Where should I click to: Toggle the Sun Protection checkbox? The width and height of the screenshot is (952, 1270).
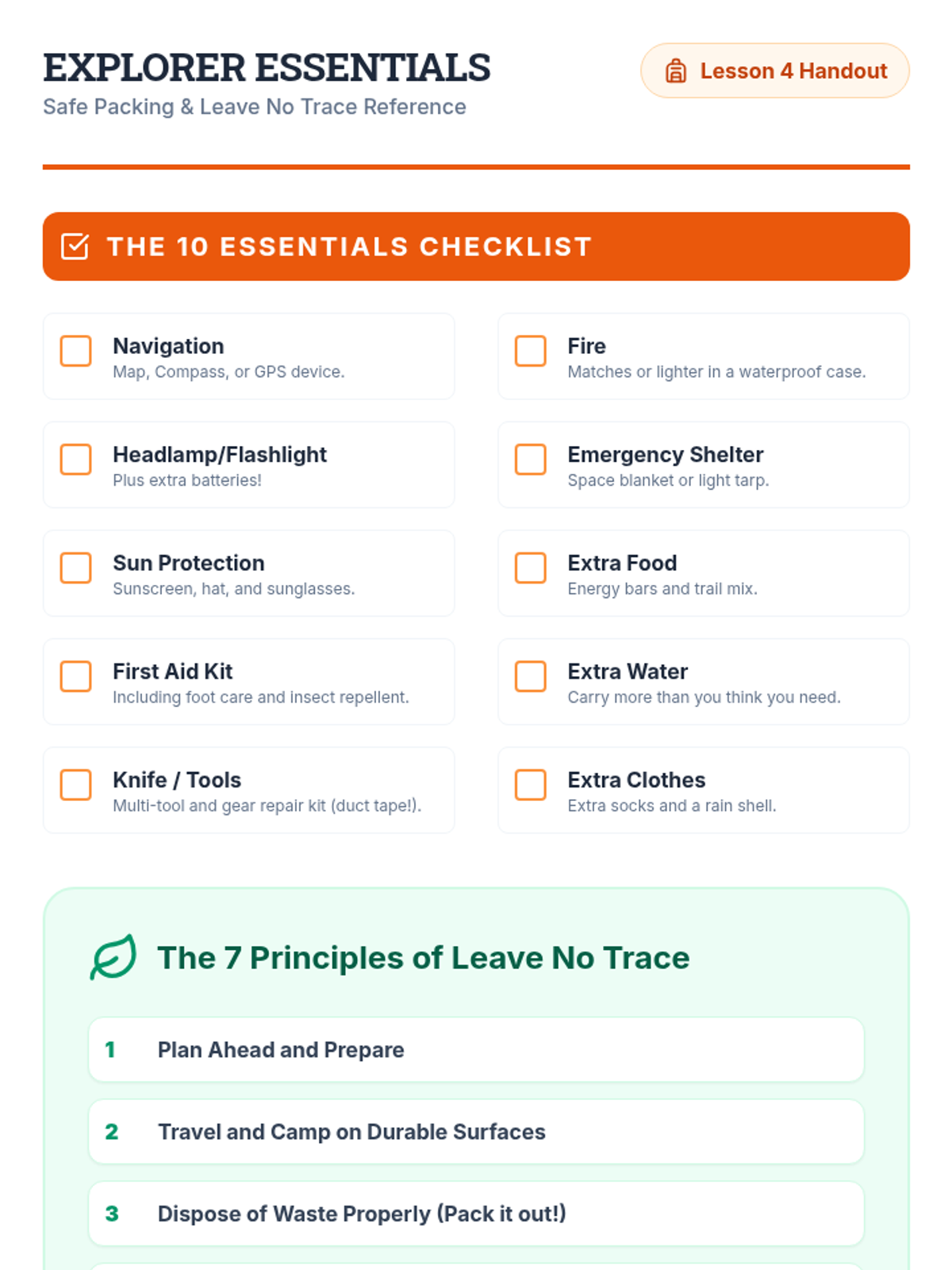[x=76, y=568]
